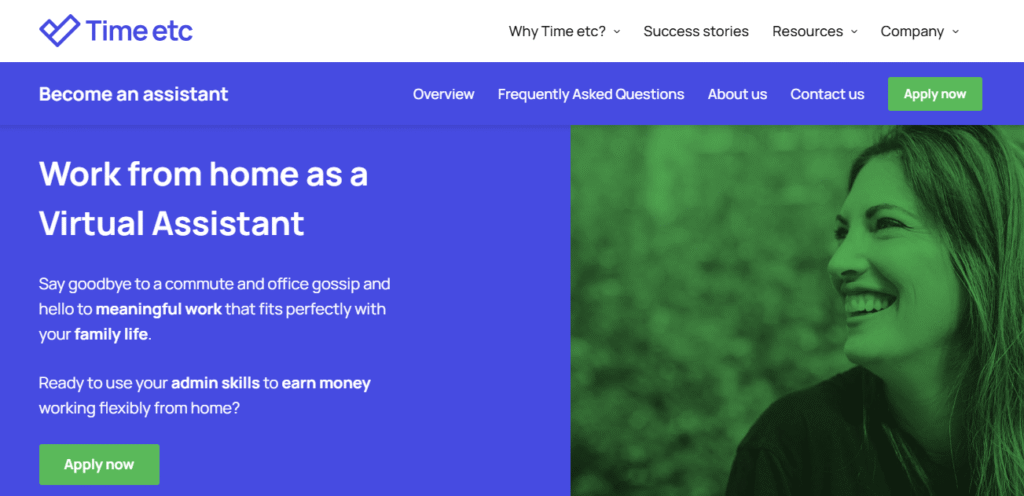1024x496 pixels.
Task: Open the Resources menu label
Action: point(807,31)
